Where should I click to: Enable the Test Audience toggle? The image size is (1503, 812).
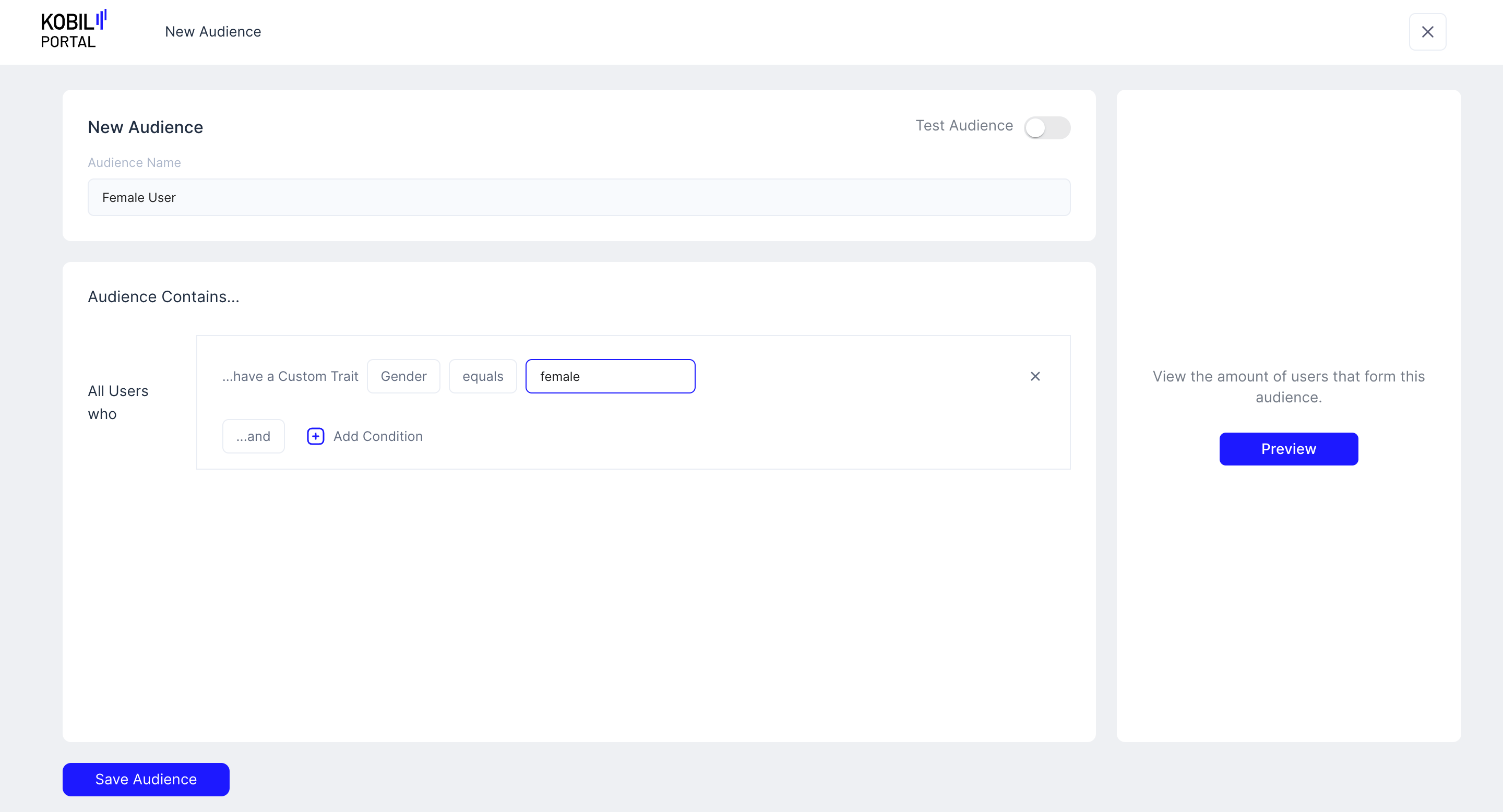1046,128
